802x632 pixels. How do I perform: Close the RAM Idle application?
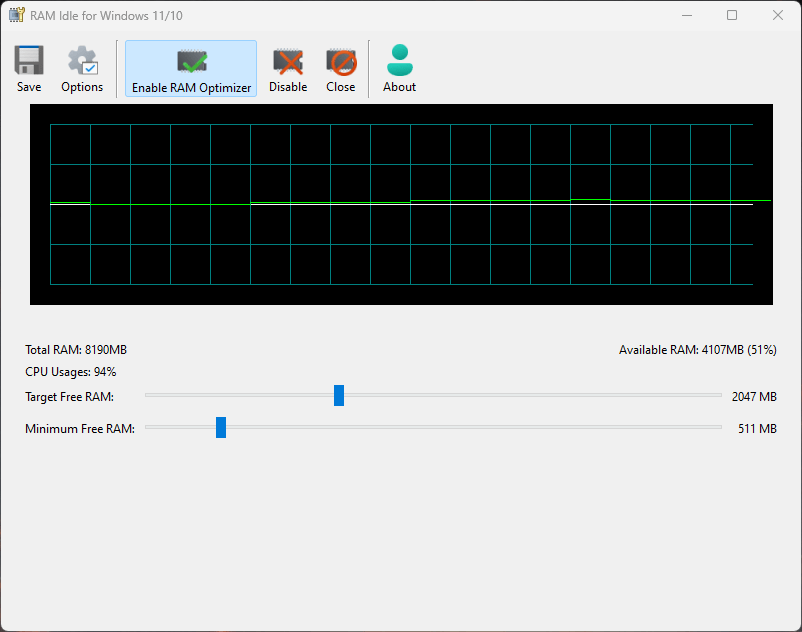pos(340,68)
